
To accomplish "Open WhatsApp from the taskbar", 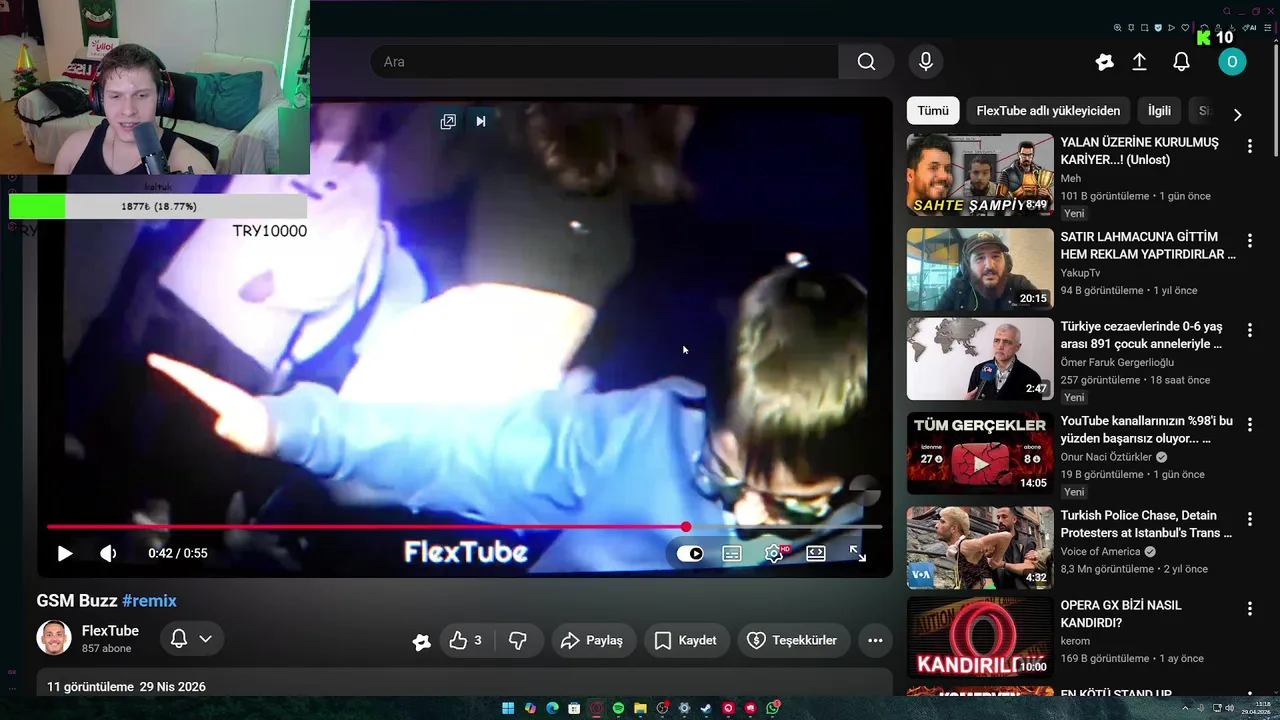I will (x=772, y=708).
